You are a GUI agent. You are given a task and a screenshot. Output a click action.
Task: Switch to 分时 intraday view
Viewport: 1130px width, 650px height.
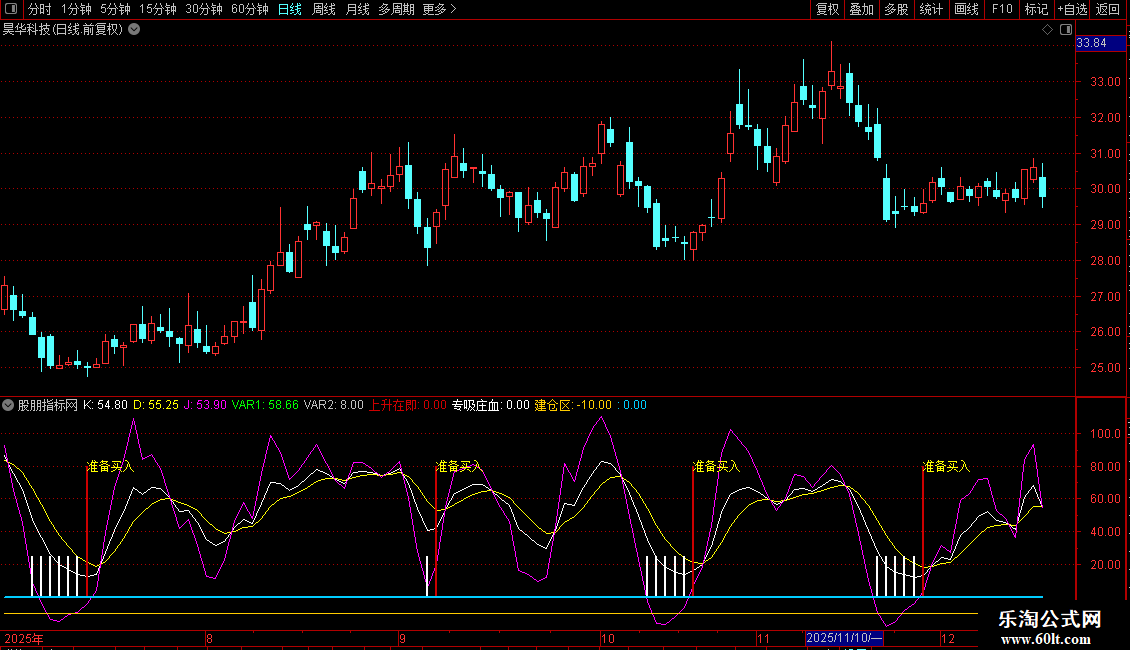coord(39,10)
